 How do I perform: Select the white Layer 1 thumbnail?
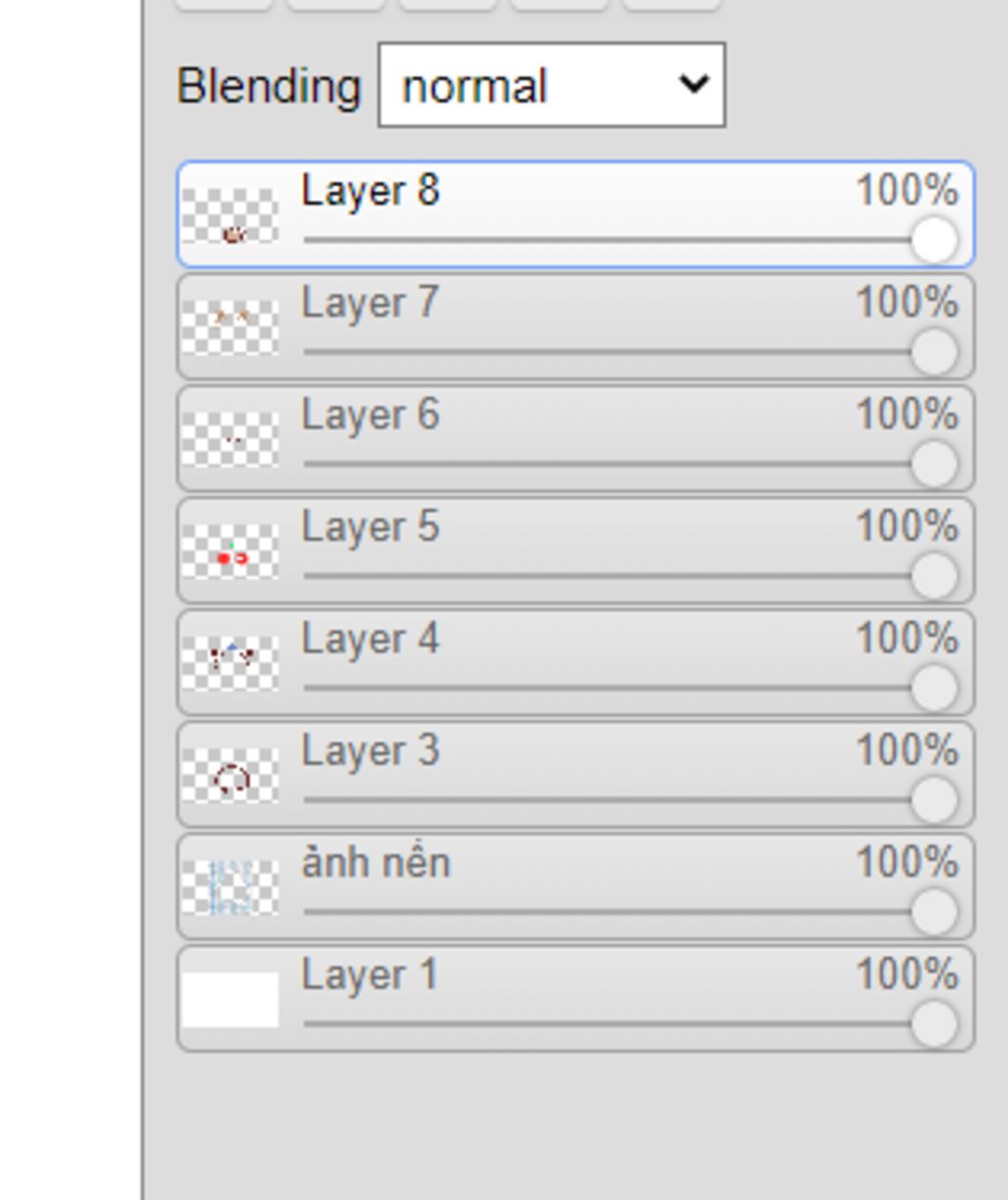(230, 999)
